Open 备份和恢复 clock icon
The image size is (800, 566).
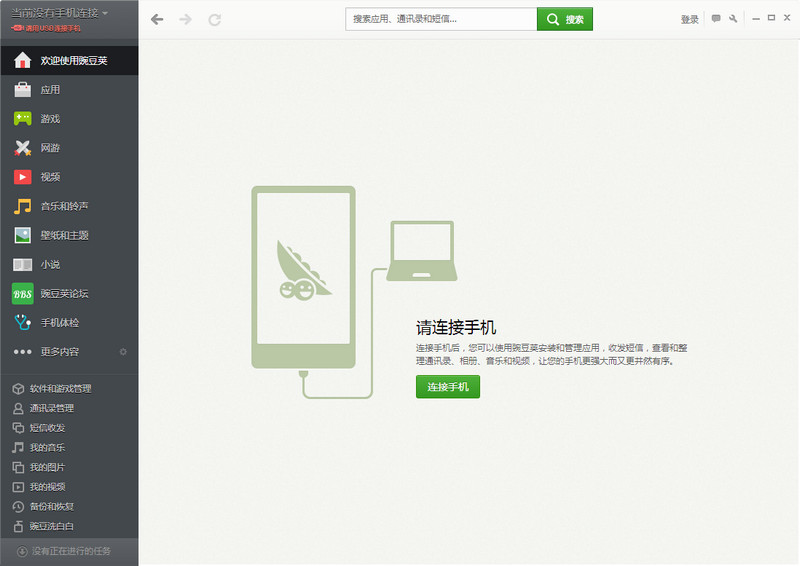pyautogui.click(x=18, y=506)
